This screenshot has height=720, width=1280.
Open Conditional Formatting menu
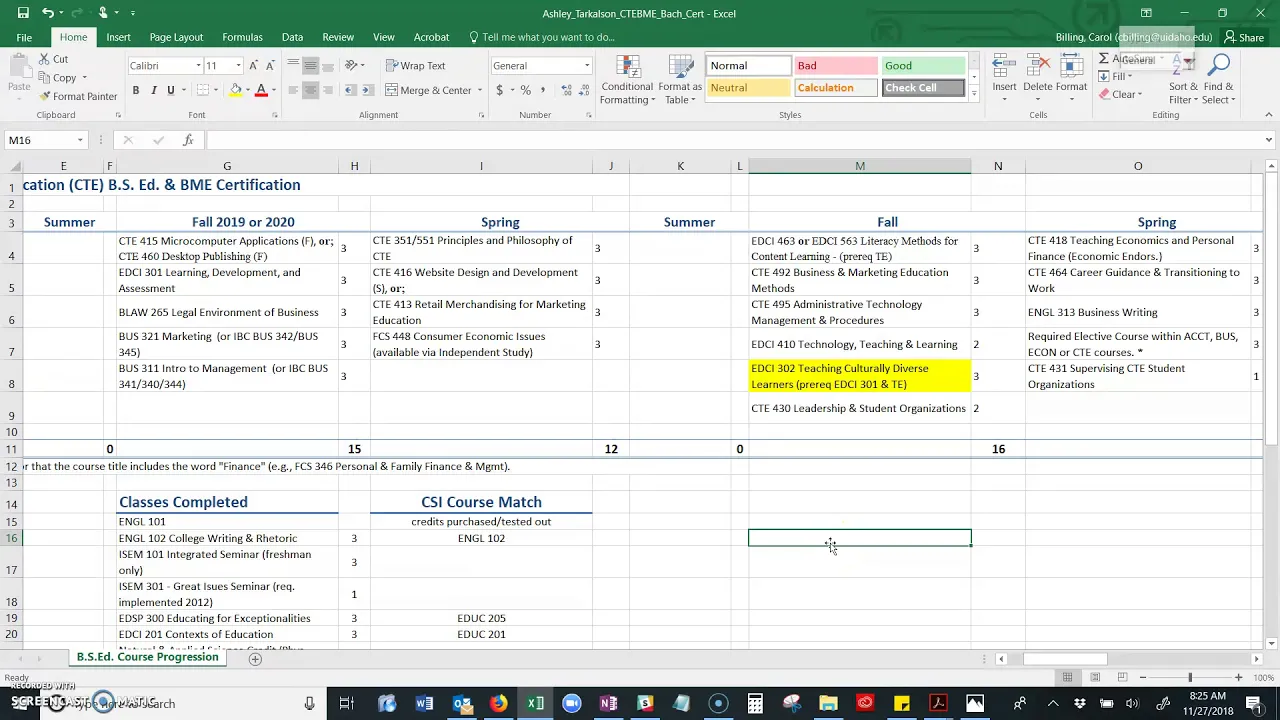pyautogui.click(x=627, y=80)
